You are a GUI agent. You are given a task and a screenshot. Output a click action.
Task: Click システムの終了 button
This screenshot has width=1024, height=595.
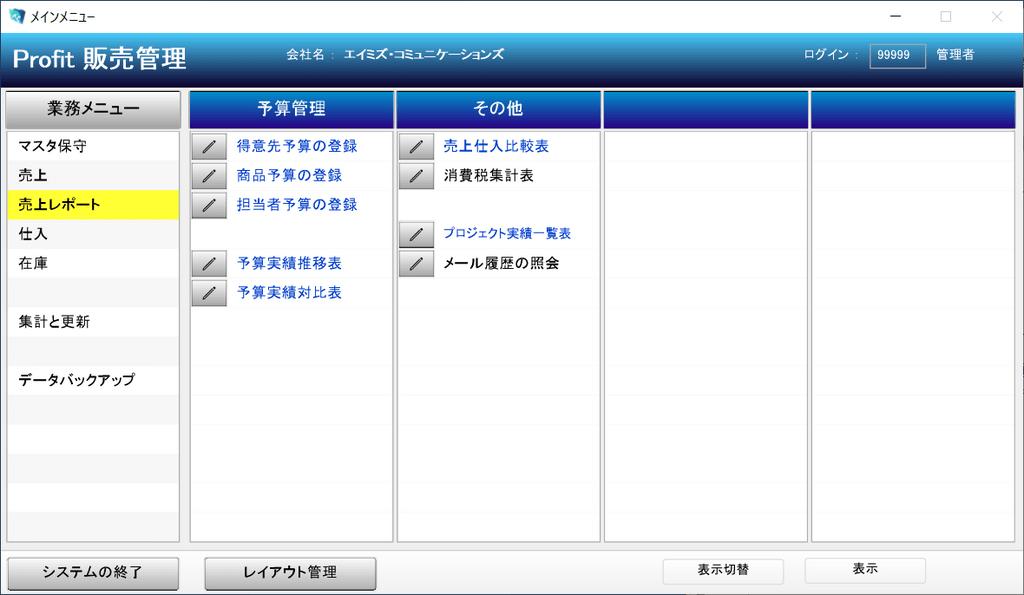(93, 573)
